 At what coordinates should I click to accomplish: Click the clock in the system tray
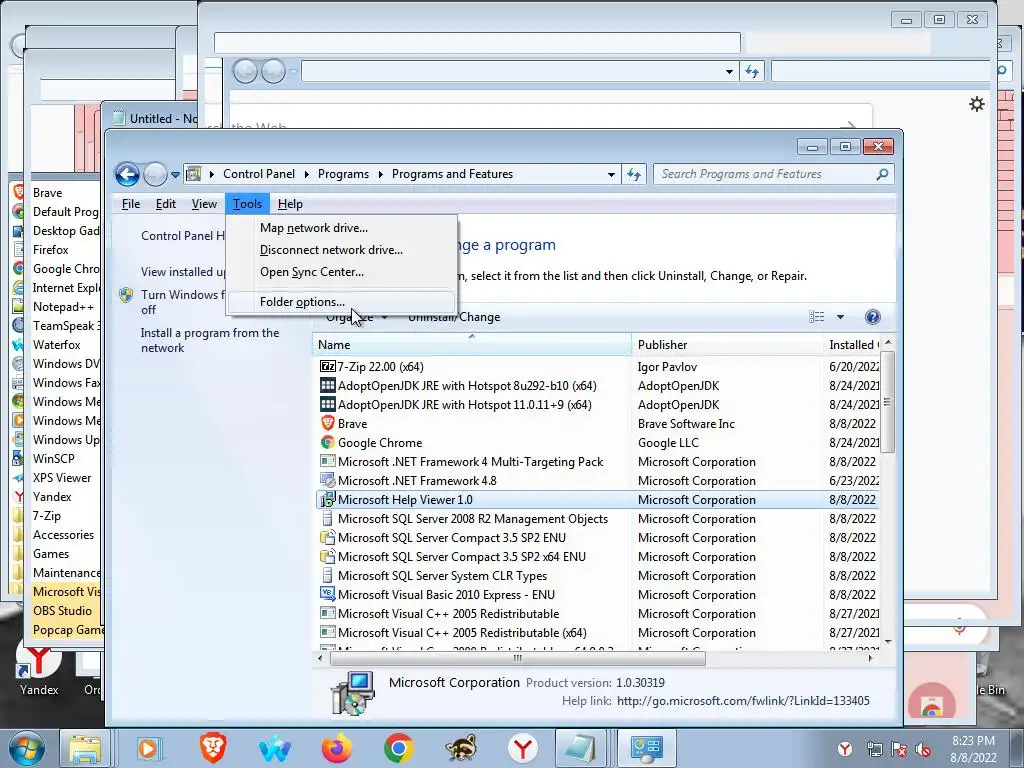(973, 749)
